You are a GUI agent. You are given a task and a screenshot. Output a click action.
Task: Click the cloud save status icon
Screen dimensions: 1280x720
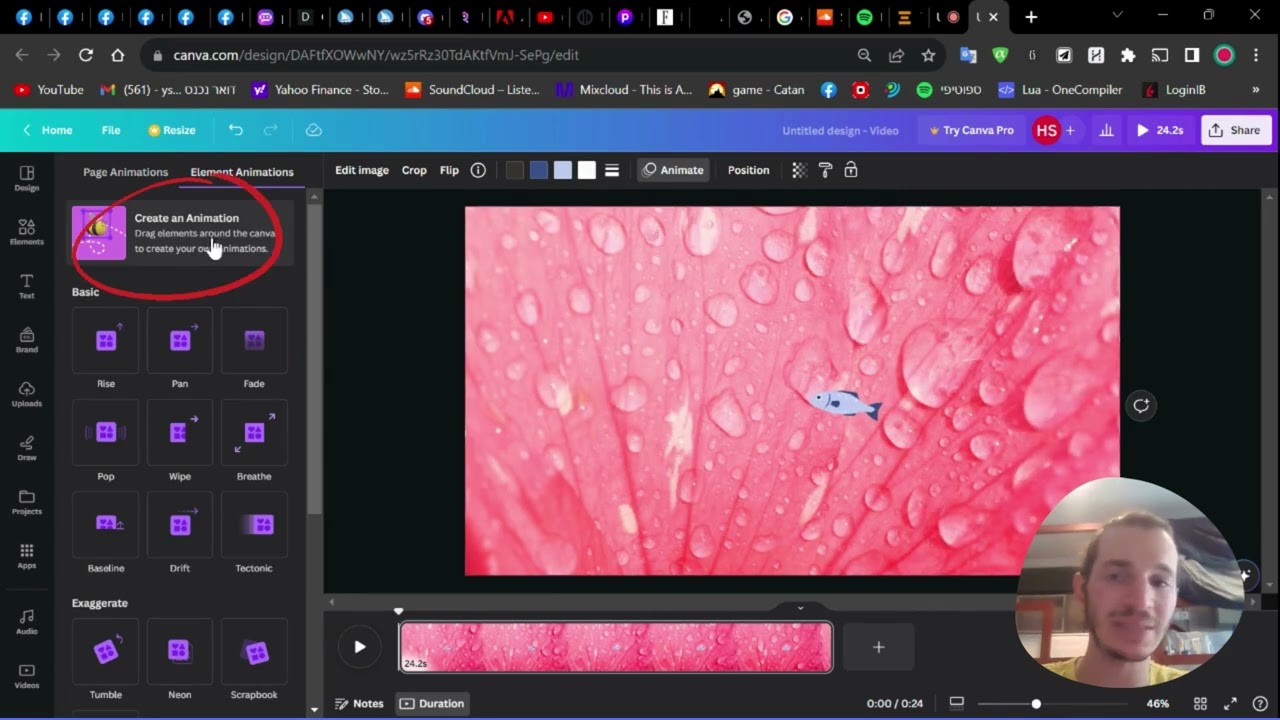[313, 130]
